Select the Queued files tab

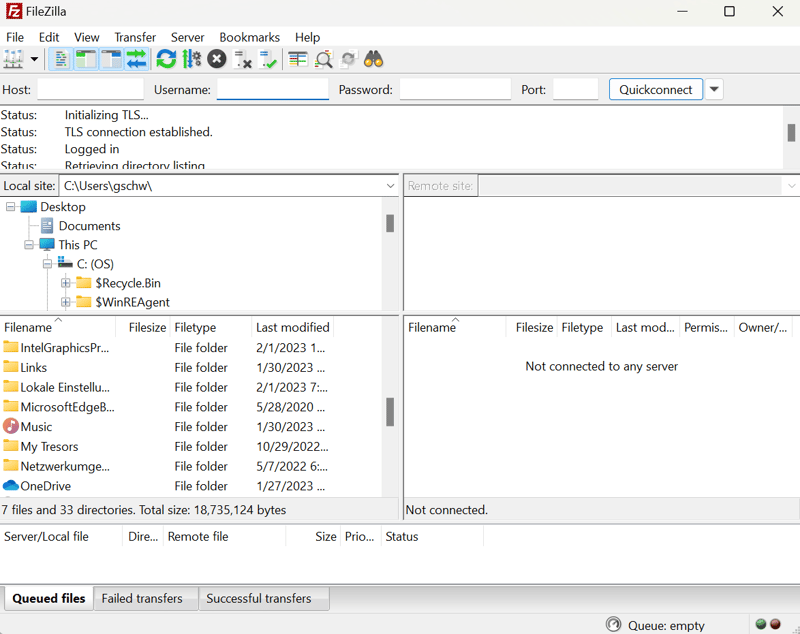(49, 598)
